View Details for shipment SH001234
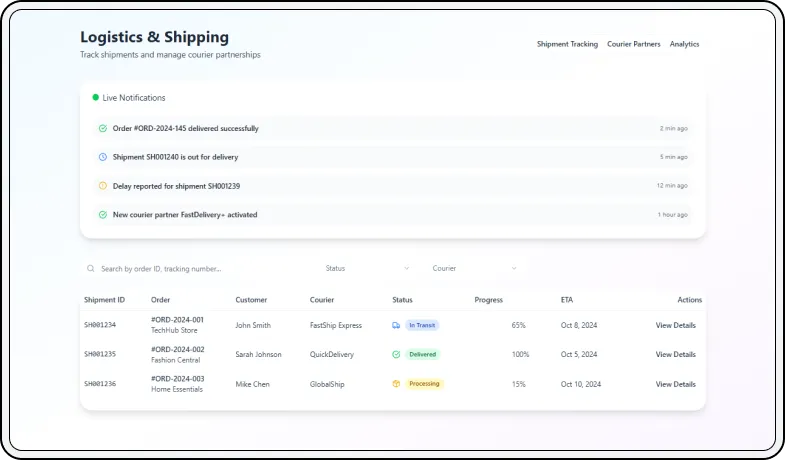The height and width of the screenshot is (460, 785). tap(675, 325)
